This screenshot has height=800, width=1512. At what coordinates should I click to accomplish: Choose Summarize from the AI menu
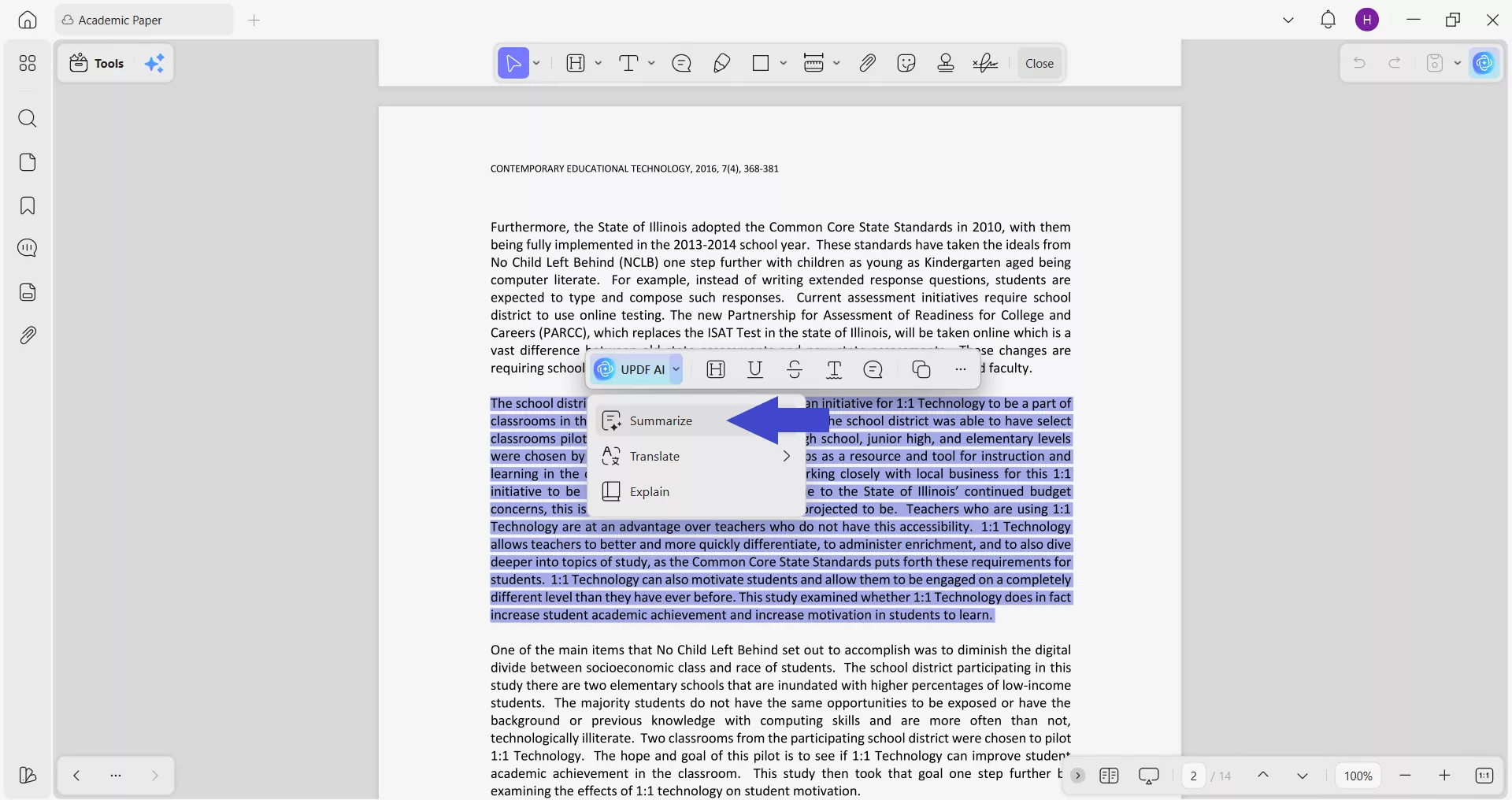pos(659,421)
